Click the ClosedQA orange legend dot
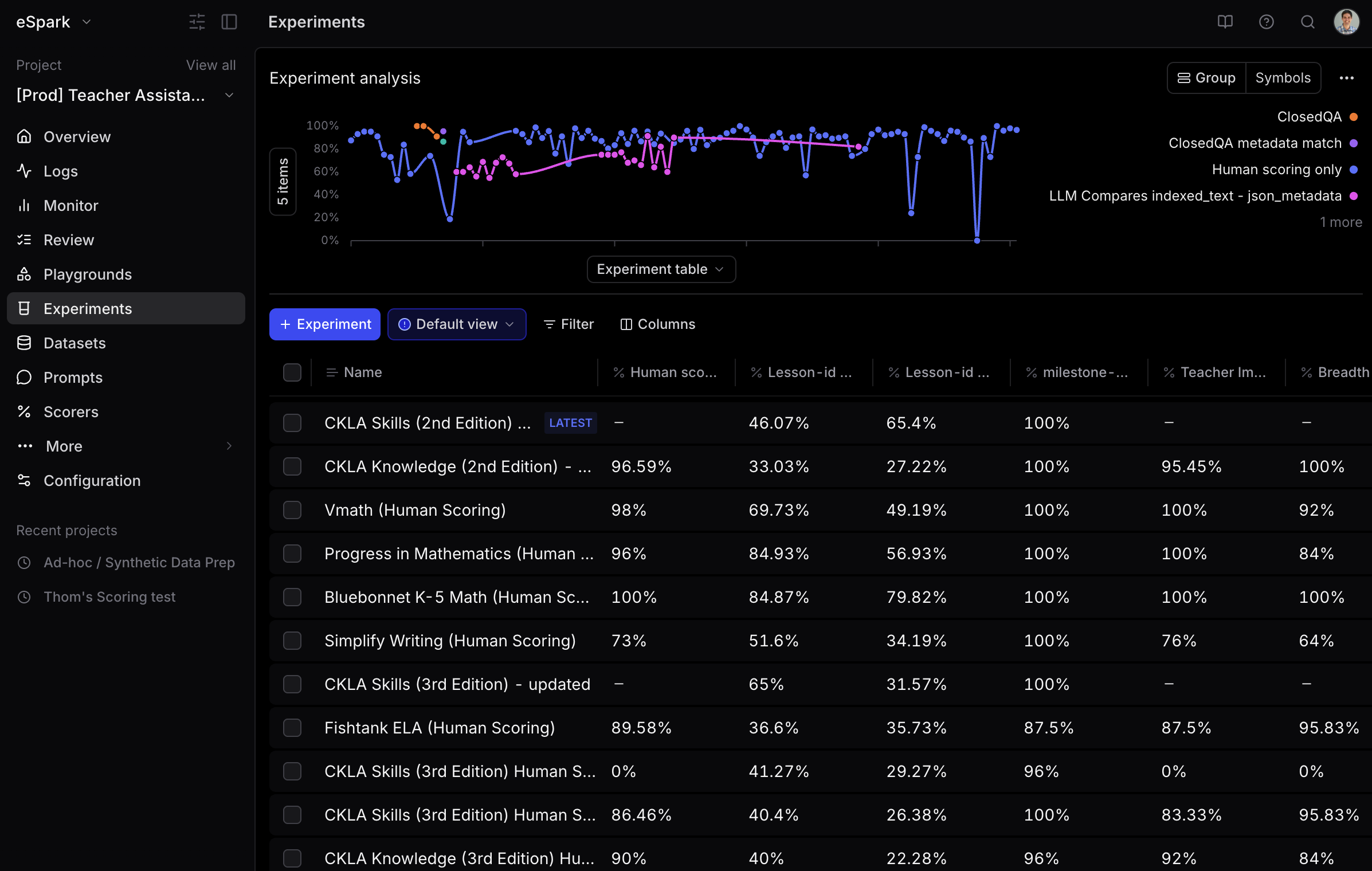Image resolution: width=1372 pixels, height=871 pixels. [x=1354, y=117]
